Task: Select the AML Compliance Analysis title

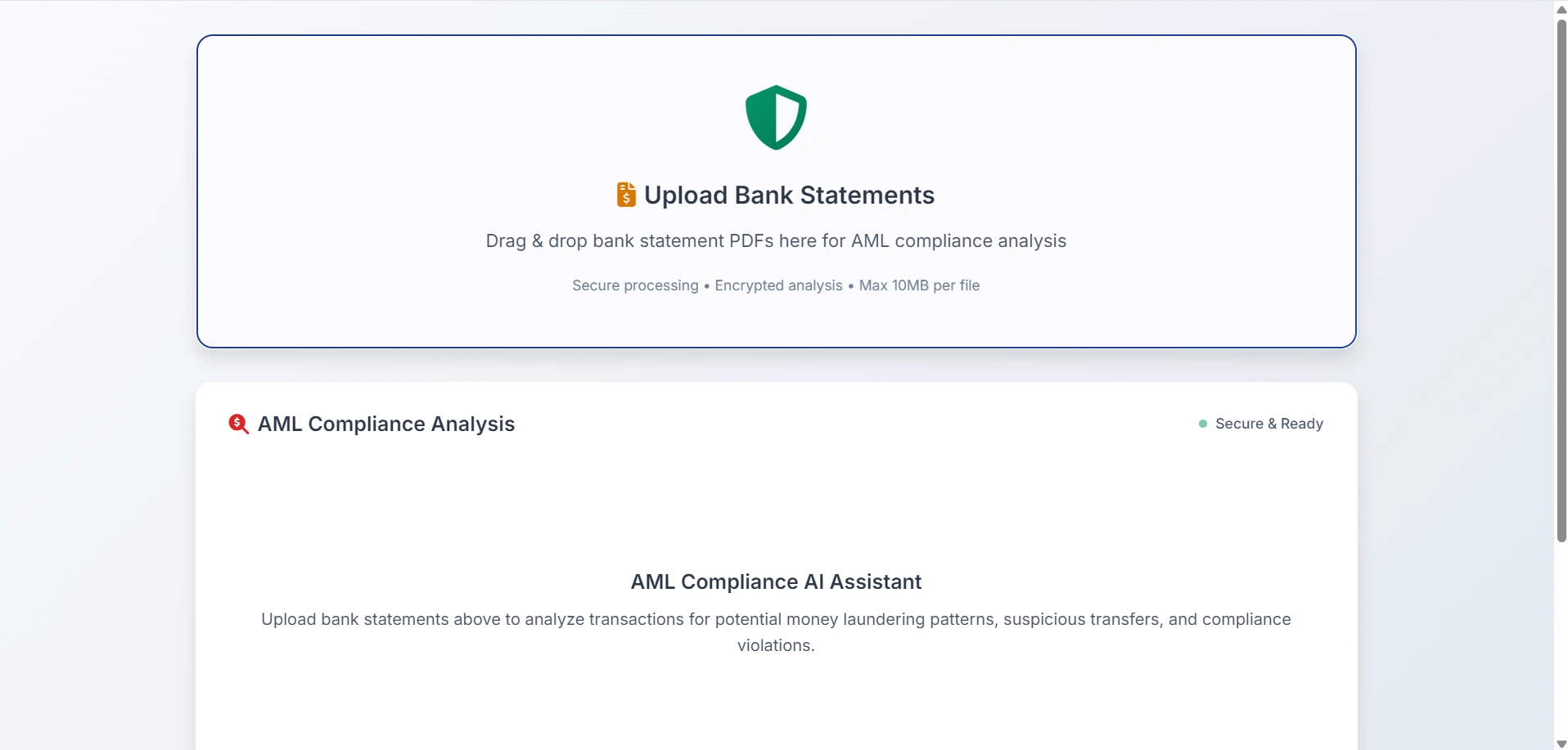Action: (386, 424)
